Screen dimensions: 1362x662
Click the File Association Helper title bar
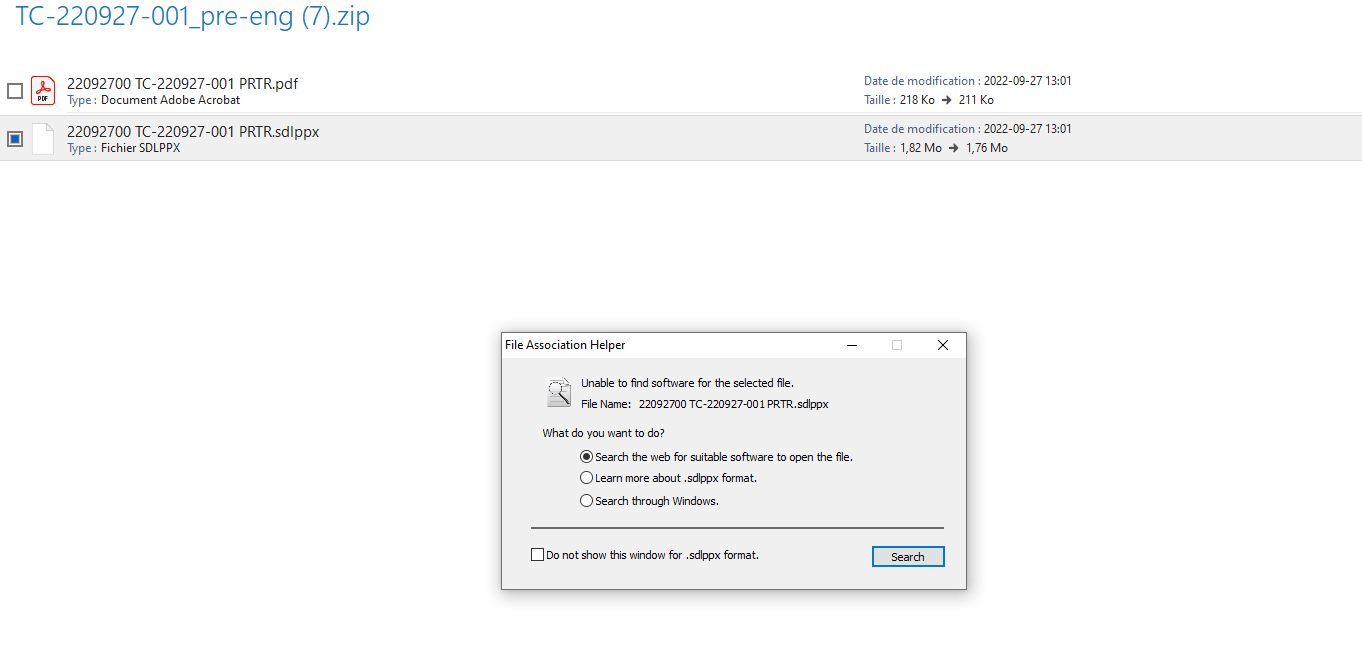[565, 344]
